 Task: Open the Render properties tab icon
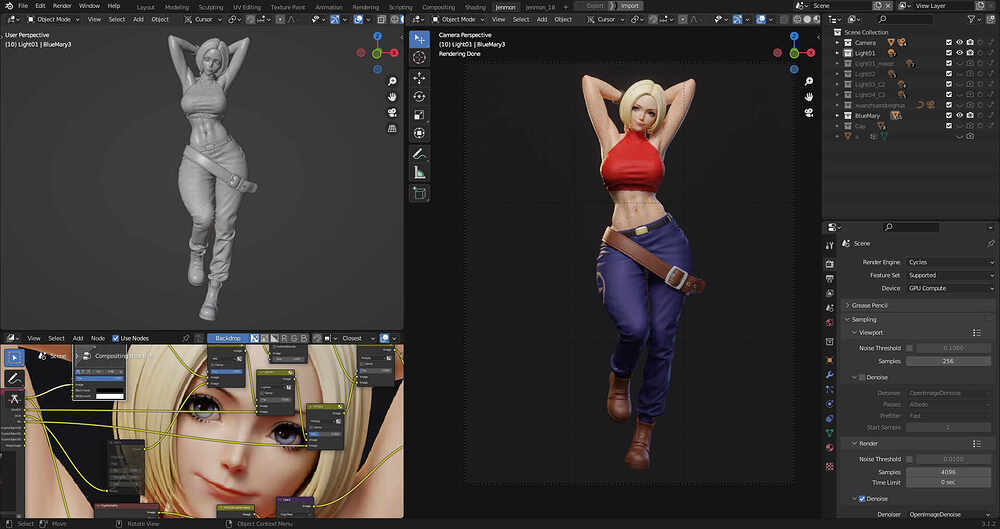(830, 264)
